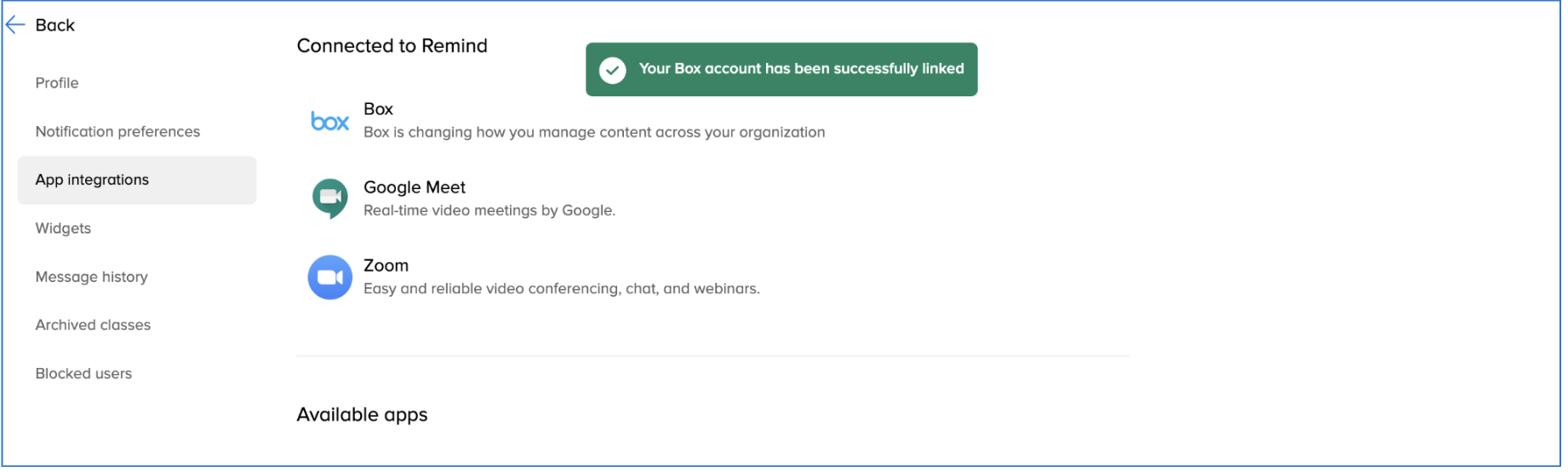Screen dimensions: 1568x472
Task: Click the Box description text
Action: click(x=596, y=133)
